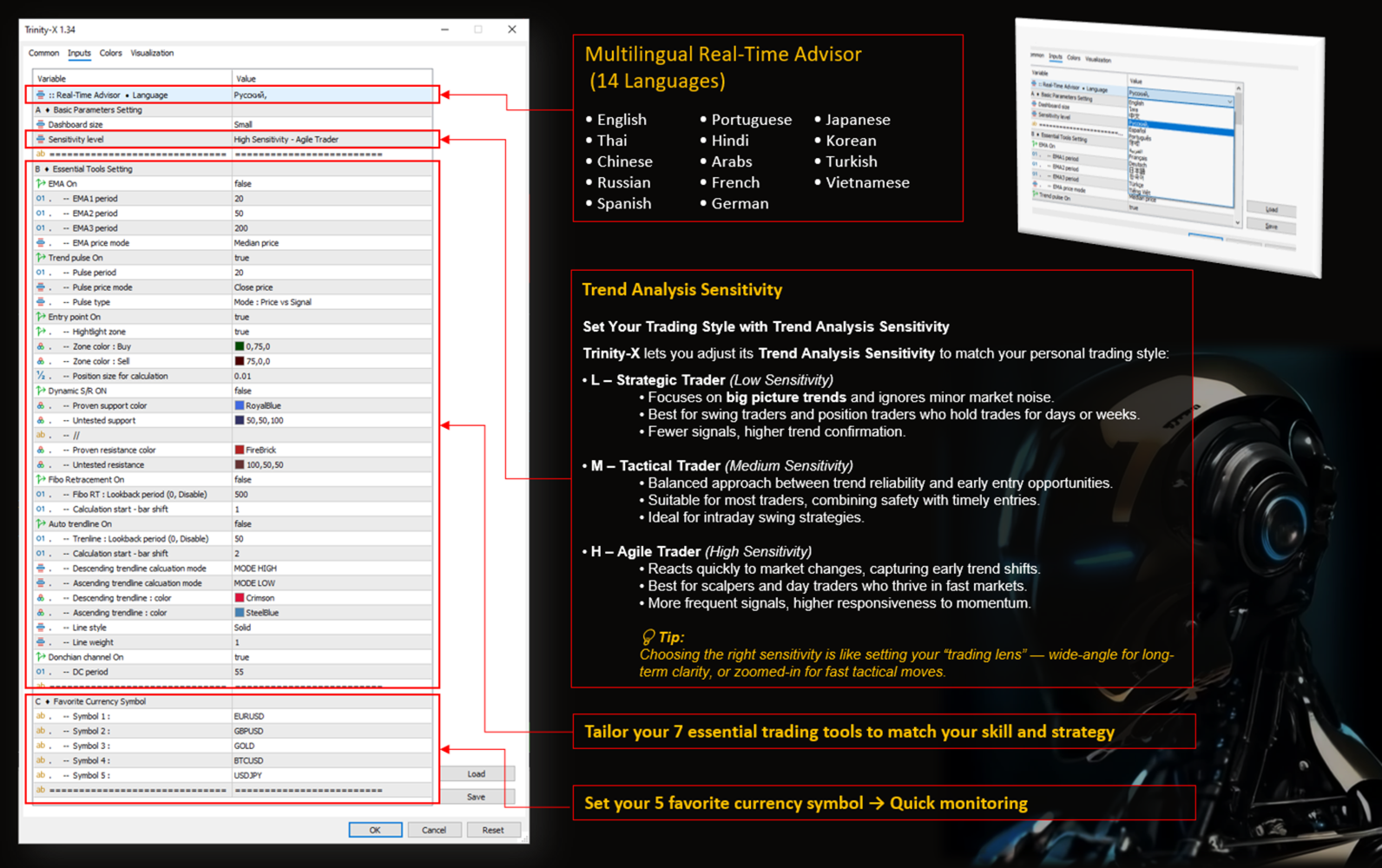This screenshot has width=1382, height=868.
Task: Open the High Sensitivity - Agile Trader dropdown
Action: pyautogui.click(x=332, y=139)
